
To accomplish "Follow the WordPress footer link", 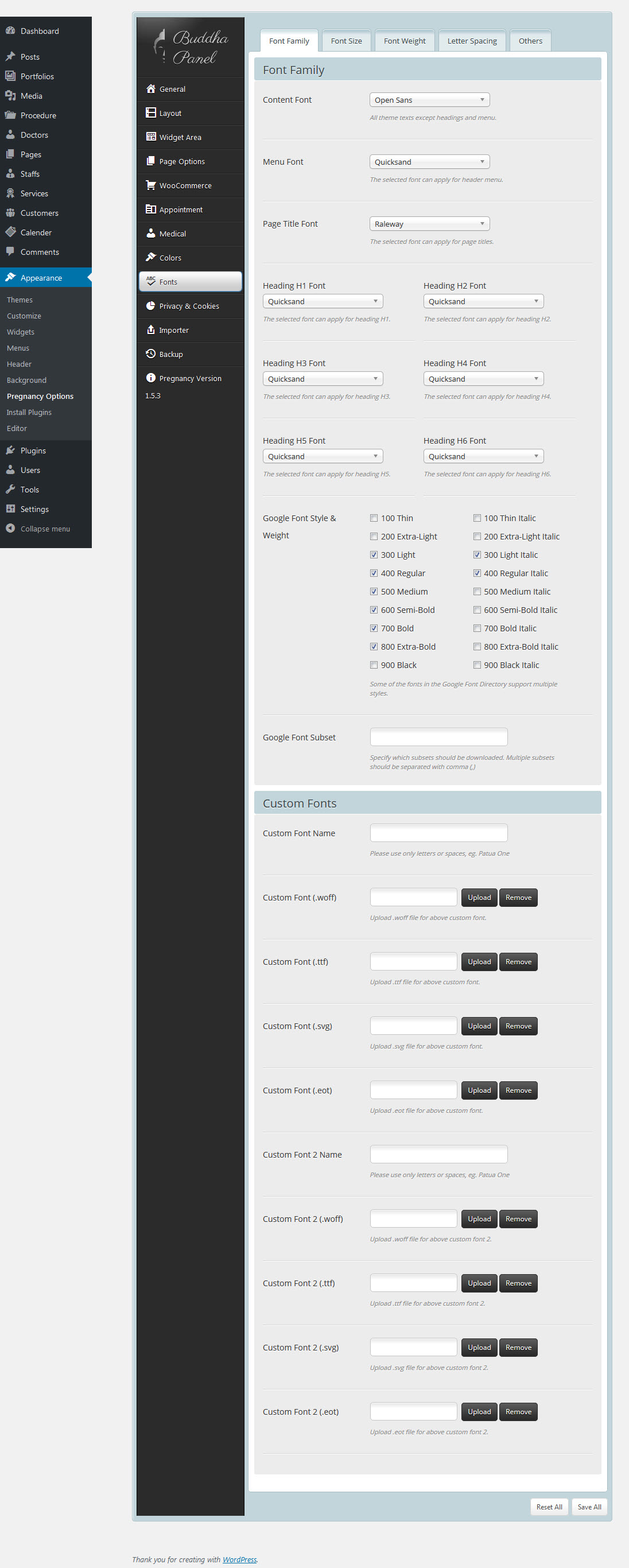I will (x=239, y=1559).
